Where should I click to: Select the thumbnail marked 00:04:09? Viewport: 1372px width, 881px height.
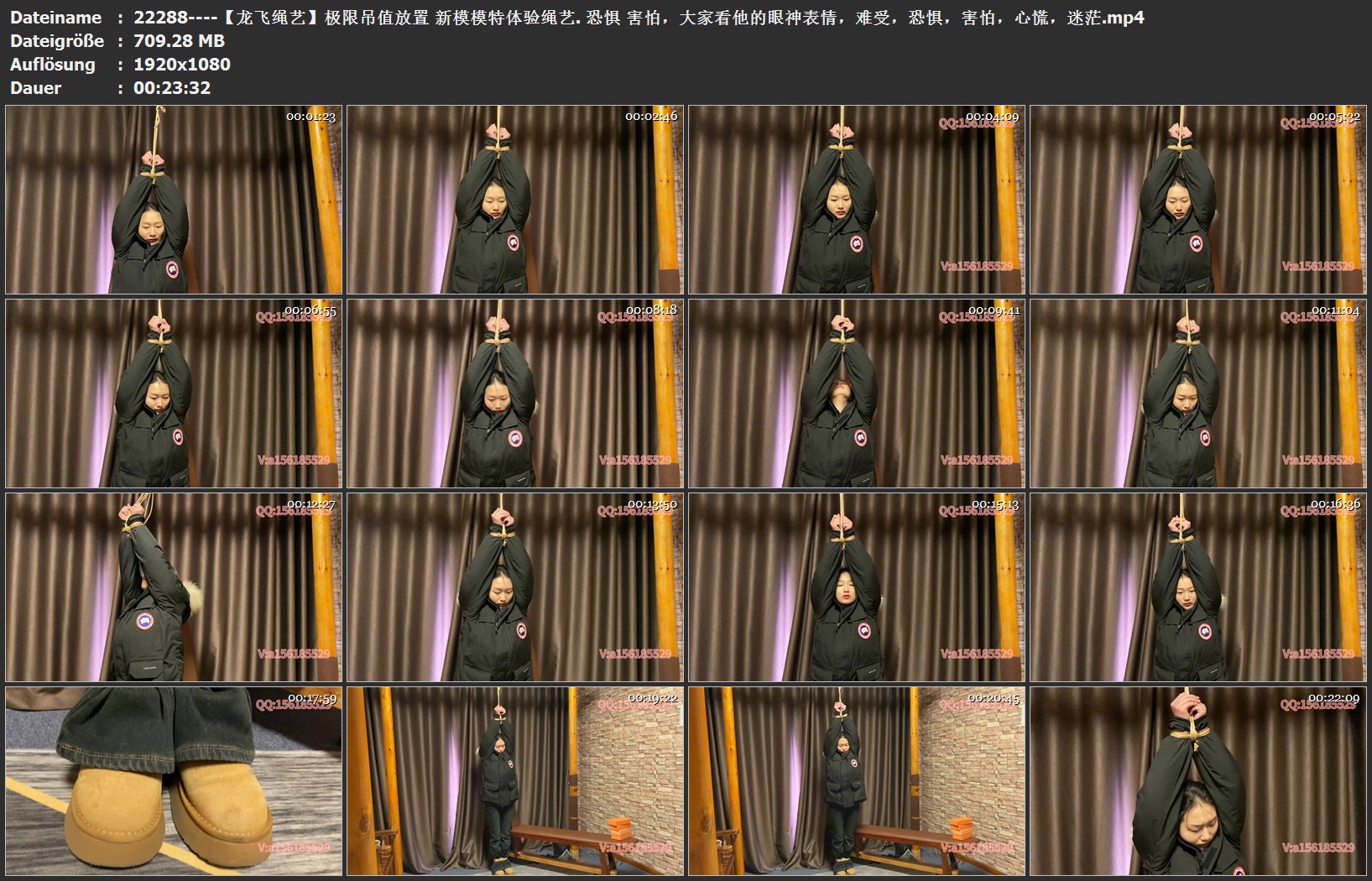pyautogui.click(x=857, y=200)
